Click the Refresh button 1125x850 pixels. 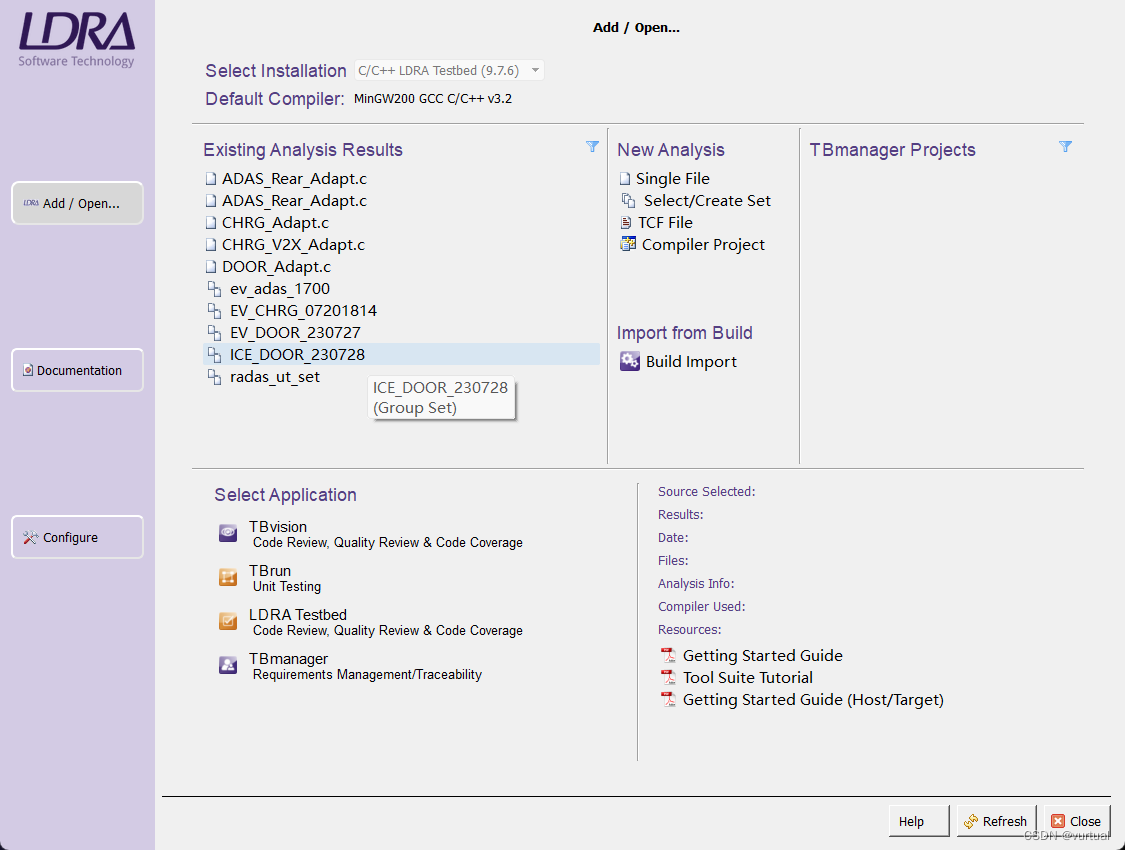(996, 821)
